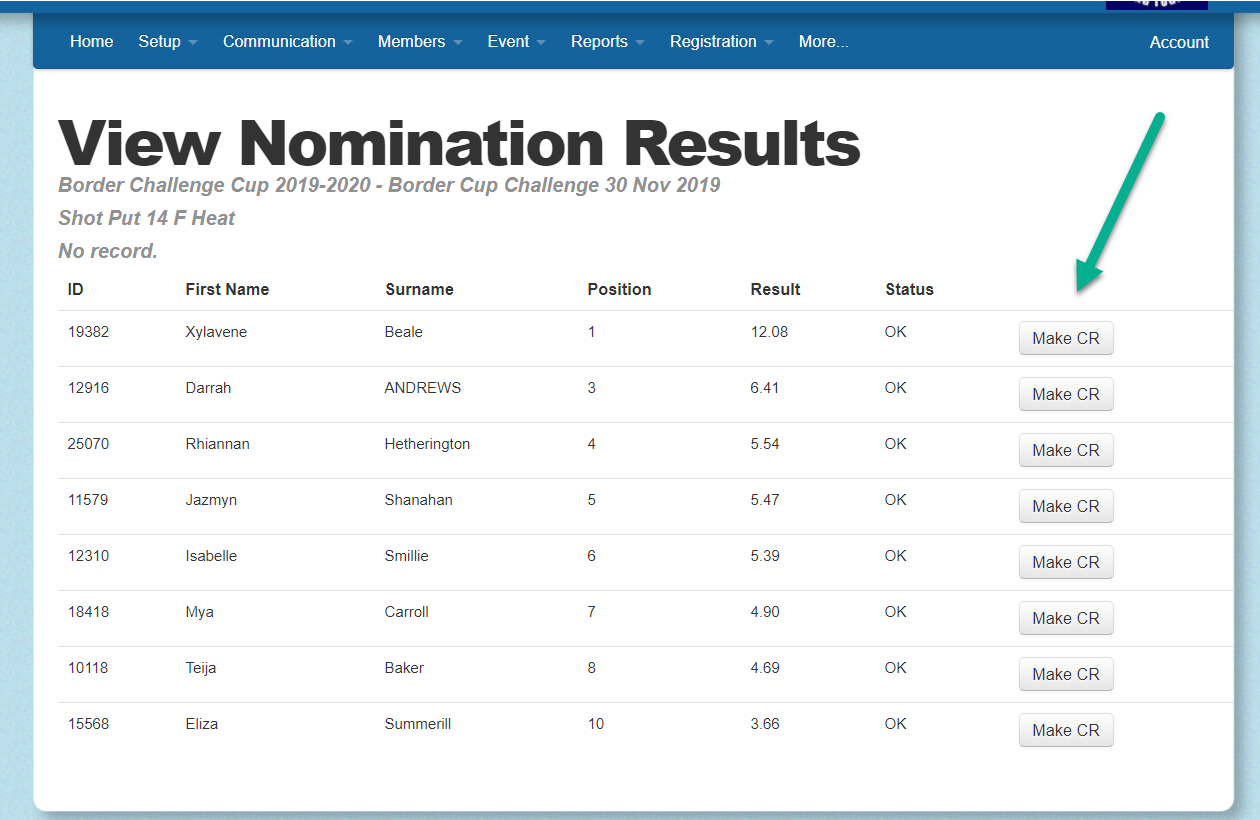Viewport: 1260px width, 820px height.
Task: Select result value 6.41
Action: pyautogui.click(x=765, y=388)
